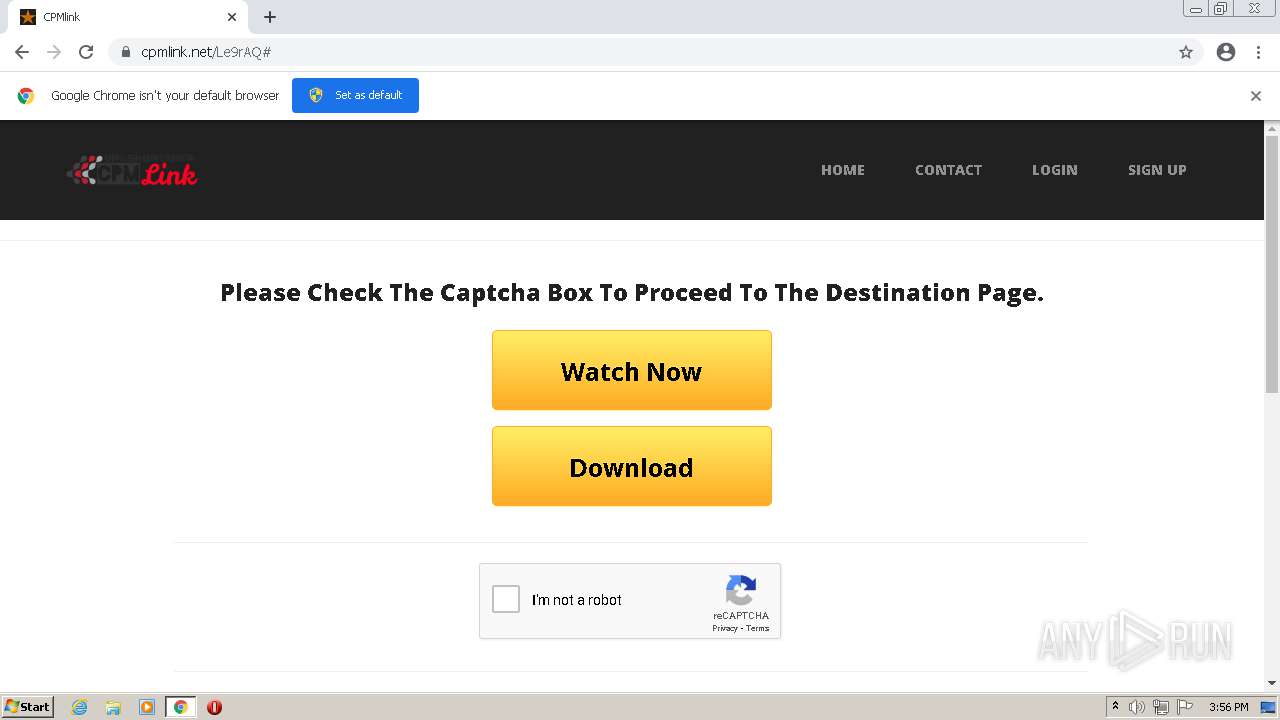Dismiss the default browser infobar
This screenshot has width=1280, height=720.
pos(1256,96)
